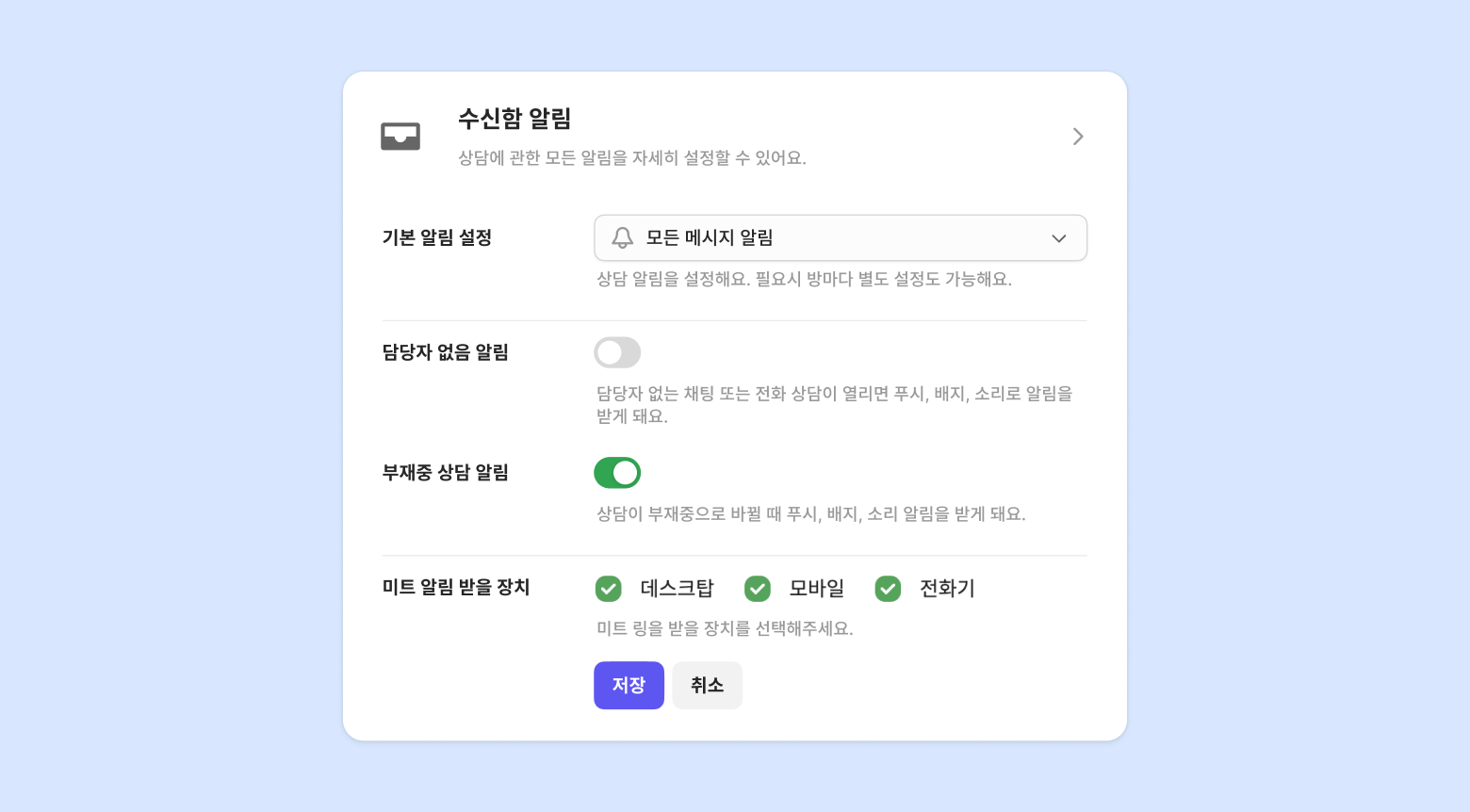Click the 데스크탑 label text
The image size is (1470, 812).
coord(678,589)
